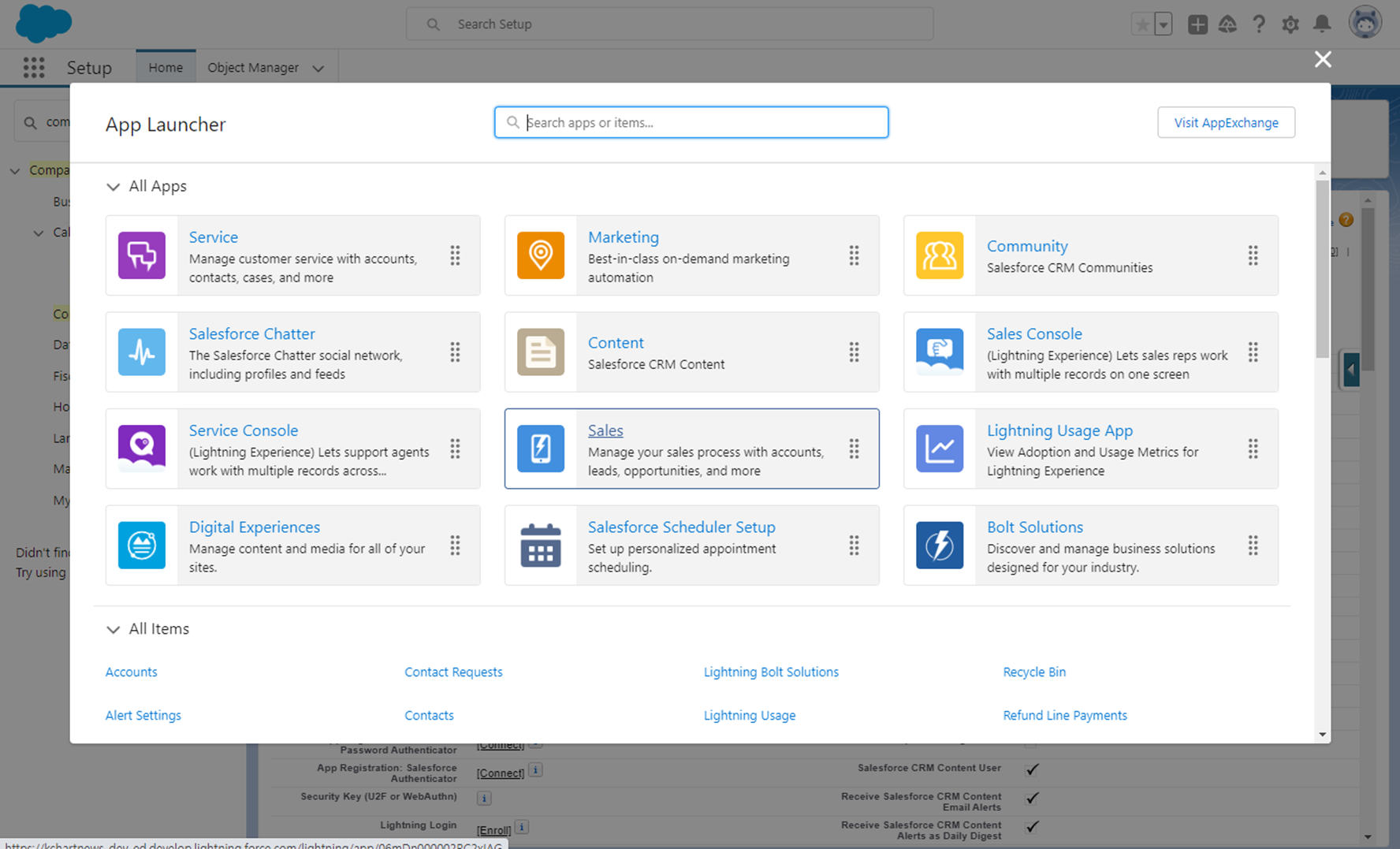Screen dimensions: 1400x849
Task: Open the setup gear icon
Action: (x=1290, y=24)
